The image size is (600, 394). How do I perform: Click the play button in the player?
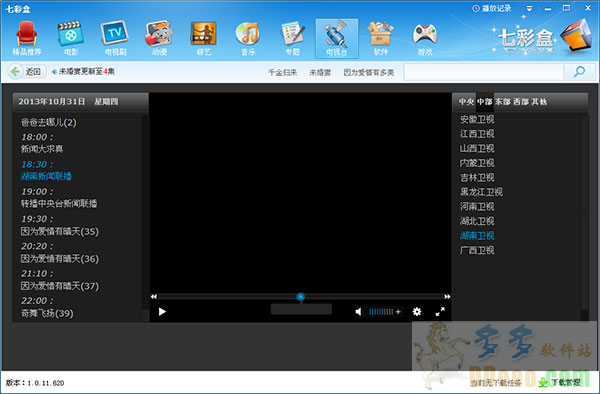pos(162,312)
